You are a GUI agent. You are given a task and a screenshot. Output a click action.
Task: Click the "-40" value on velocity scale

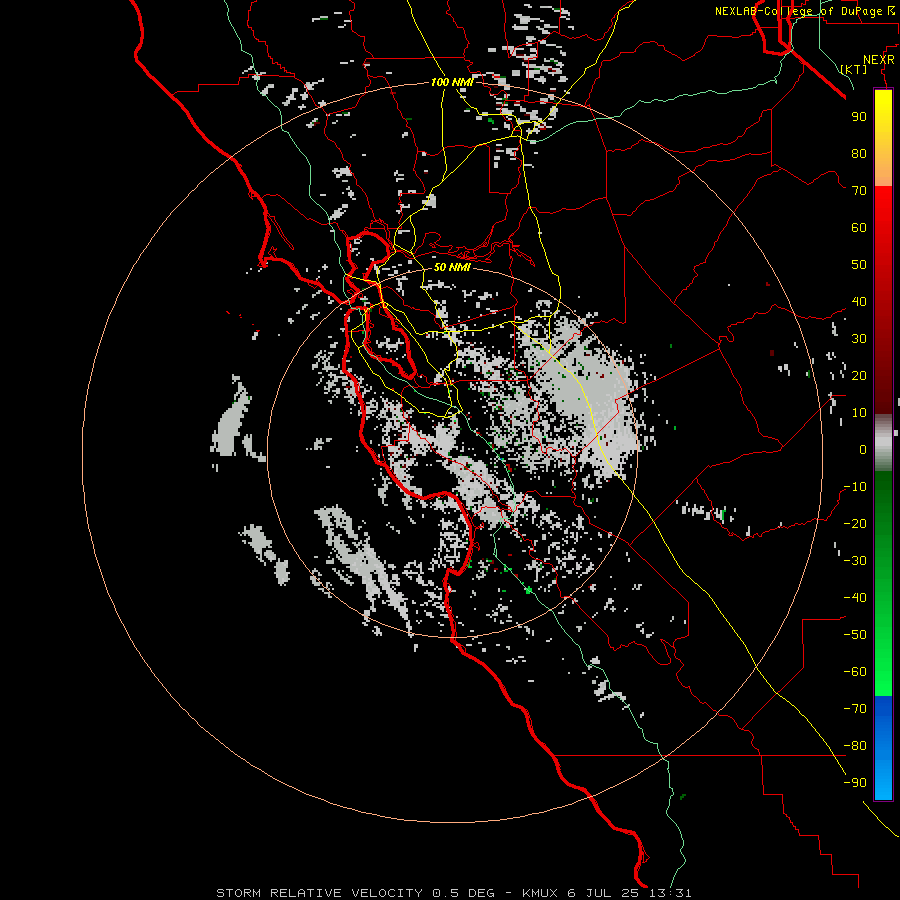[855, 598]
